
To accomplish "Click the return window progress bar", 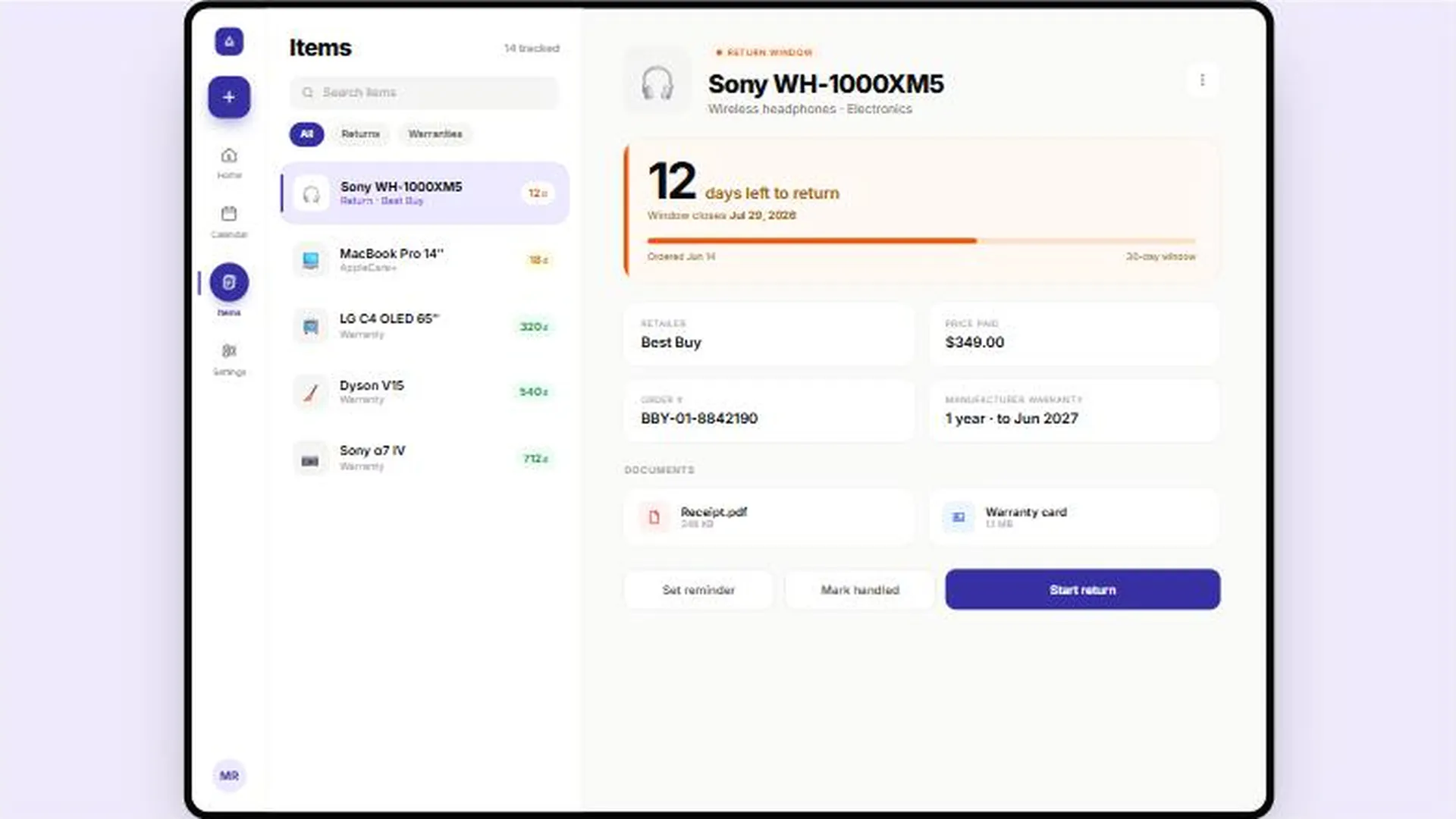I will click(921, 241).
